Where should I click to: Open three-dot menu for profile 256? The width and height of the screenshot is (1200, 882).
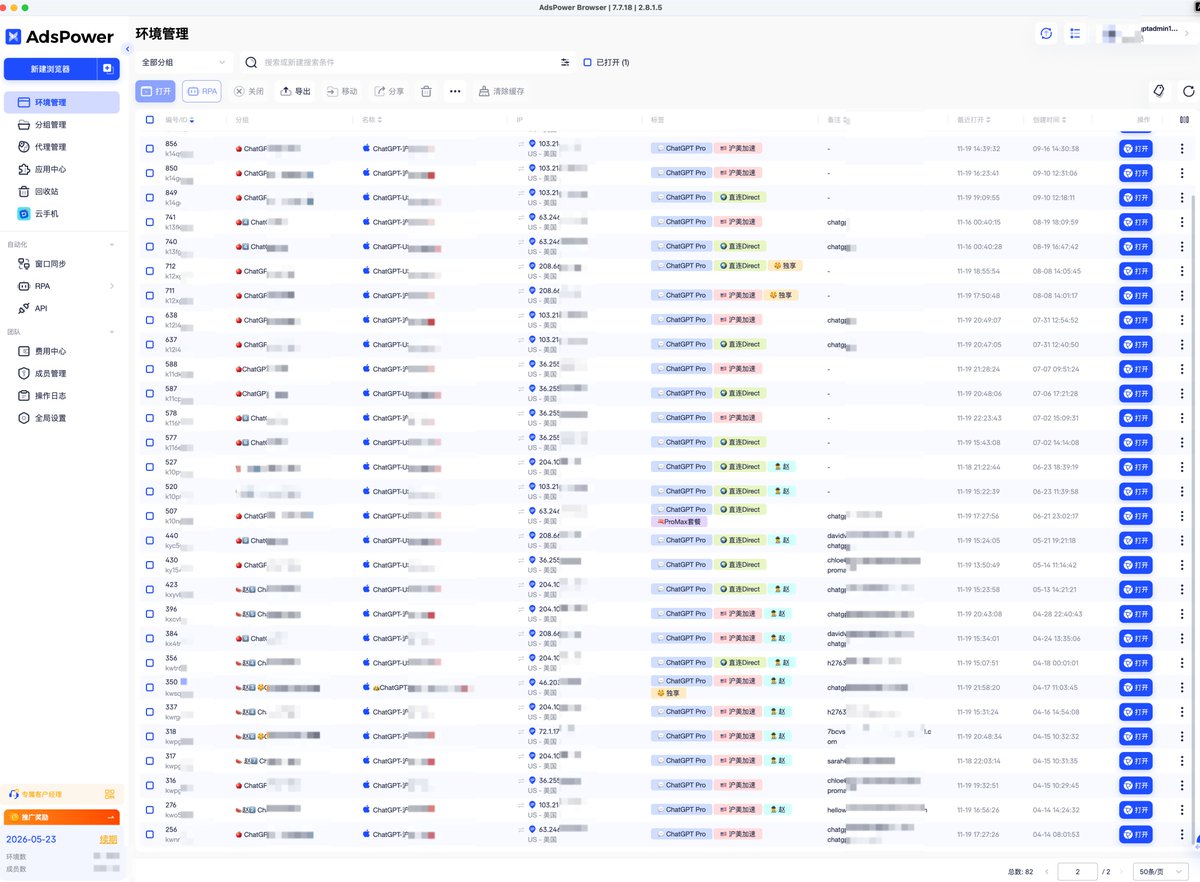tap(1183, 834)
